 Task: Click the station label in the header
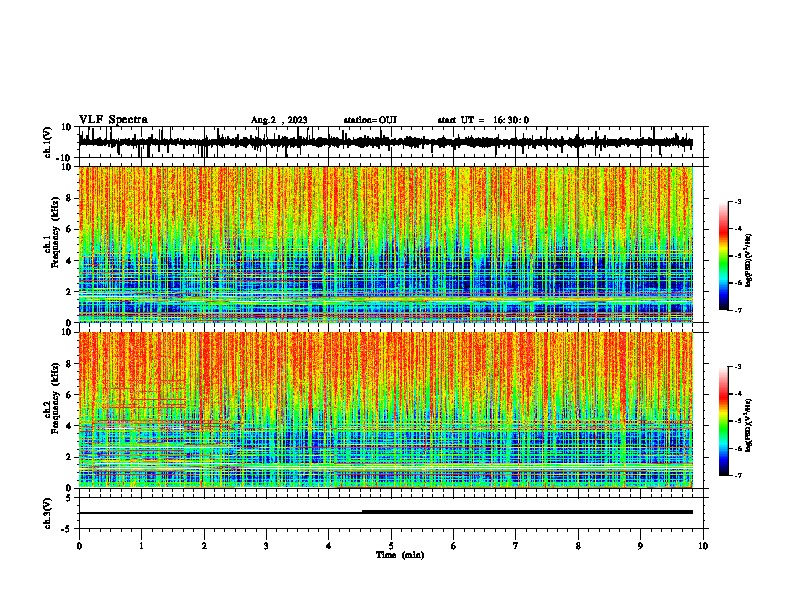point(370,120)
